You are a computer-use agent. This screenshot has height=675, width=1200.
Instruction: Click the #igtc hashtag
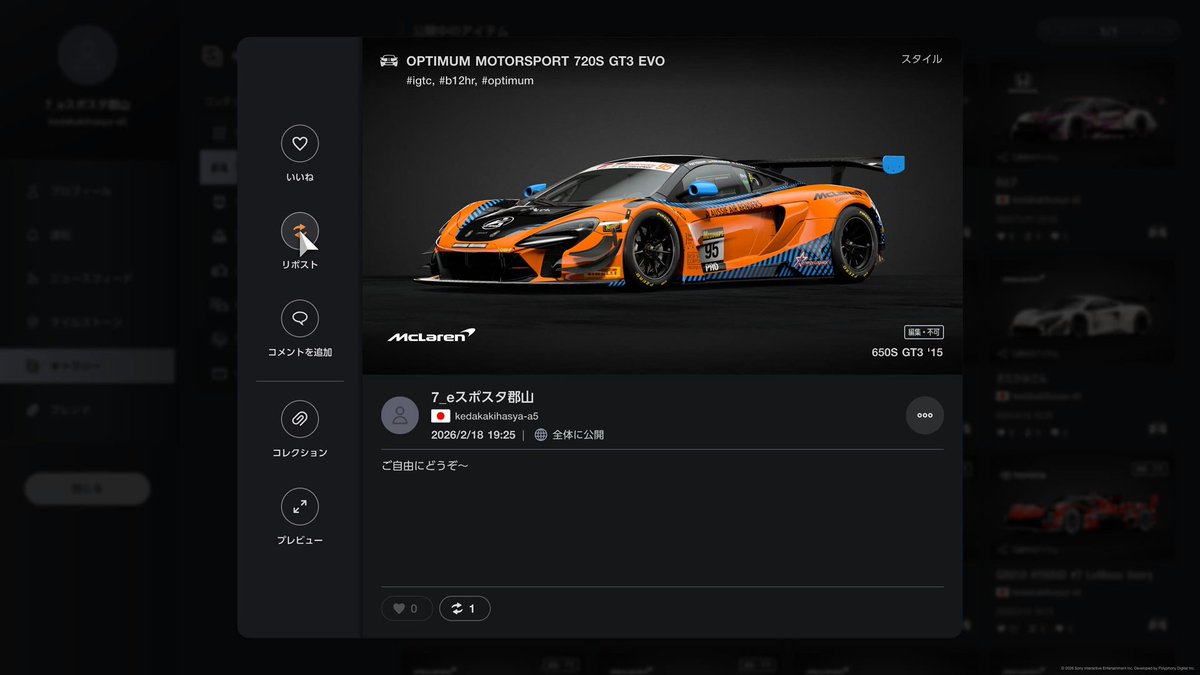pyautogui.click(x=420, y=80)
